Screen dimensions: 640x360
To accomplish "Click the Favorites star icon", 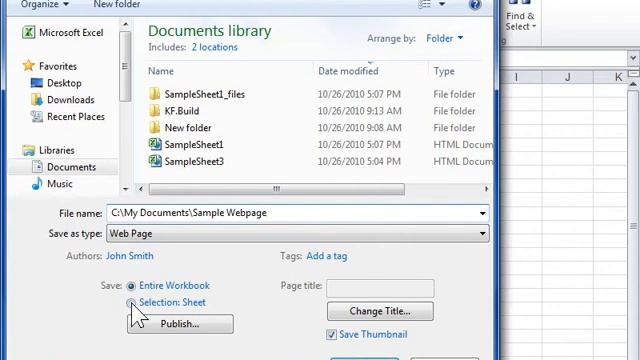I will pyautogui.click(x=29, y=66).
